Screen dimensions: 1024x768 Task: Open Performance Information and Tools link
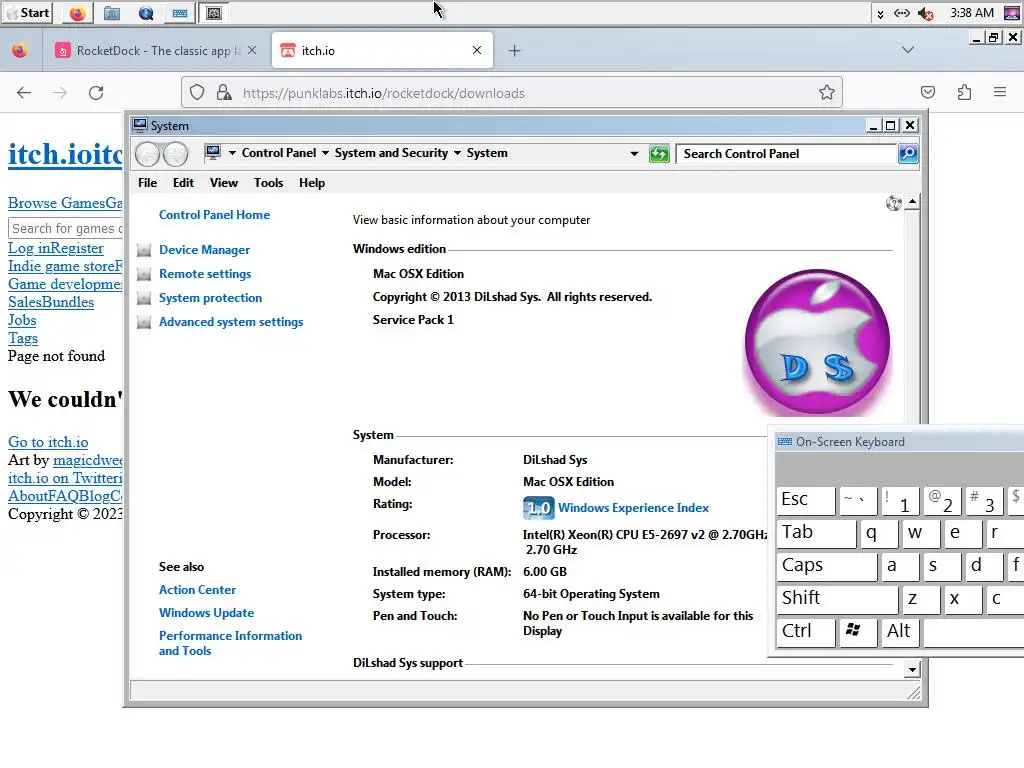(231, 643)
